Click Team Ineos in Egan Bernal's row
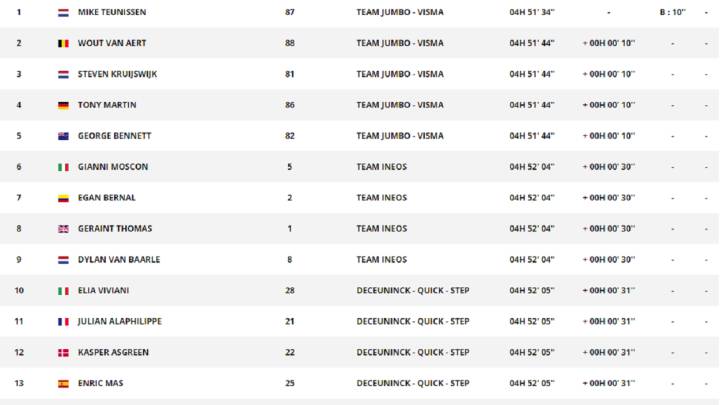720x405 pixels. click(382, 198)
